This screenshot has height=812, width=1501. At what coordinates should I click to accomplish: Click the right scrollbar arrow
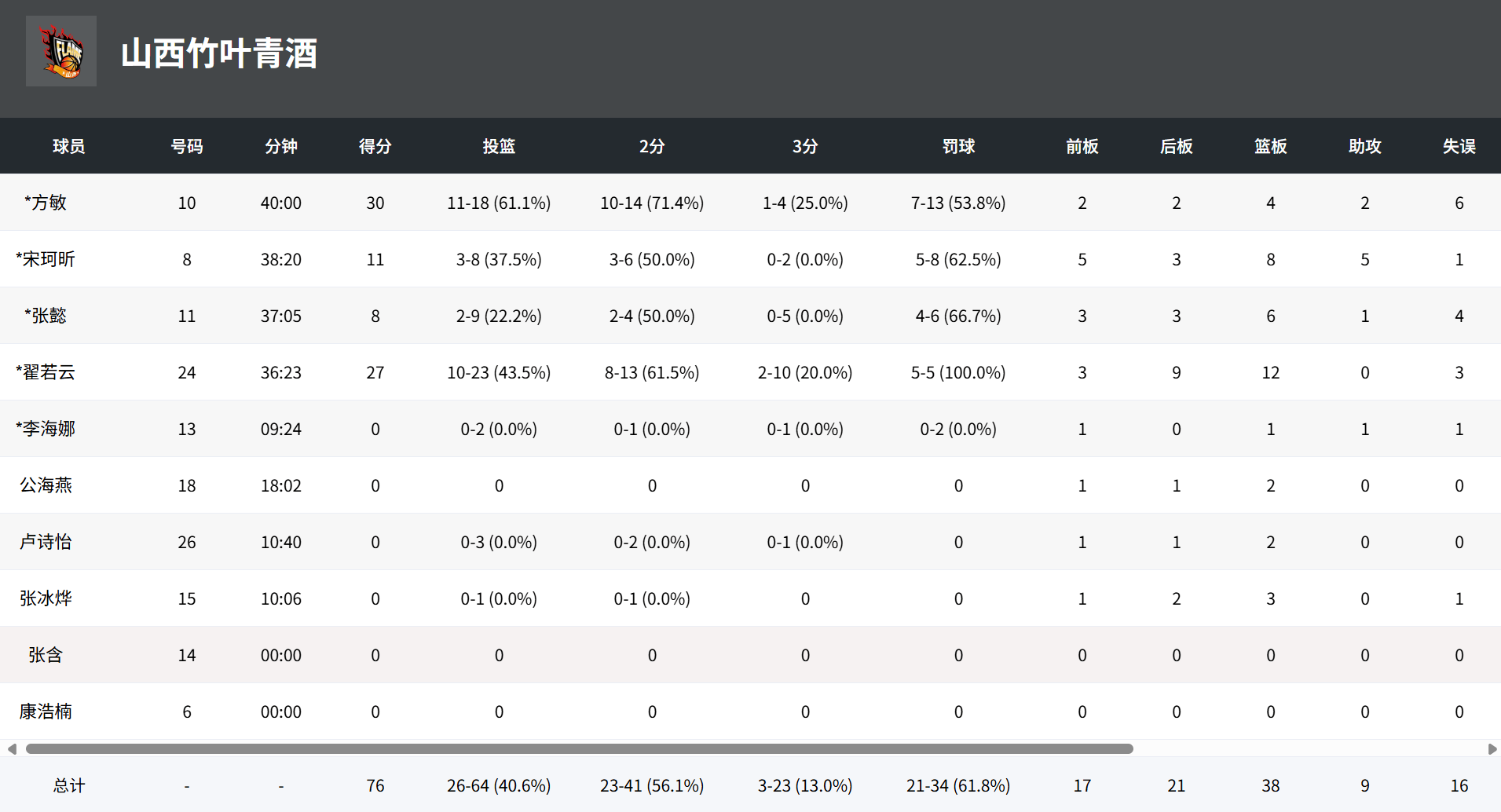[1492, 748]
